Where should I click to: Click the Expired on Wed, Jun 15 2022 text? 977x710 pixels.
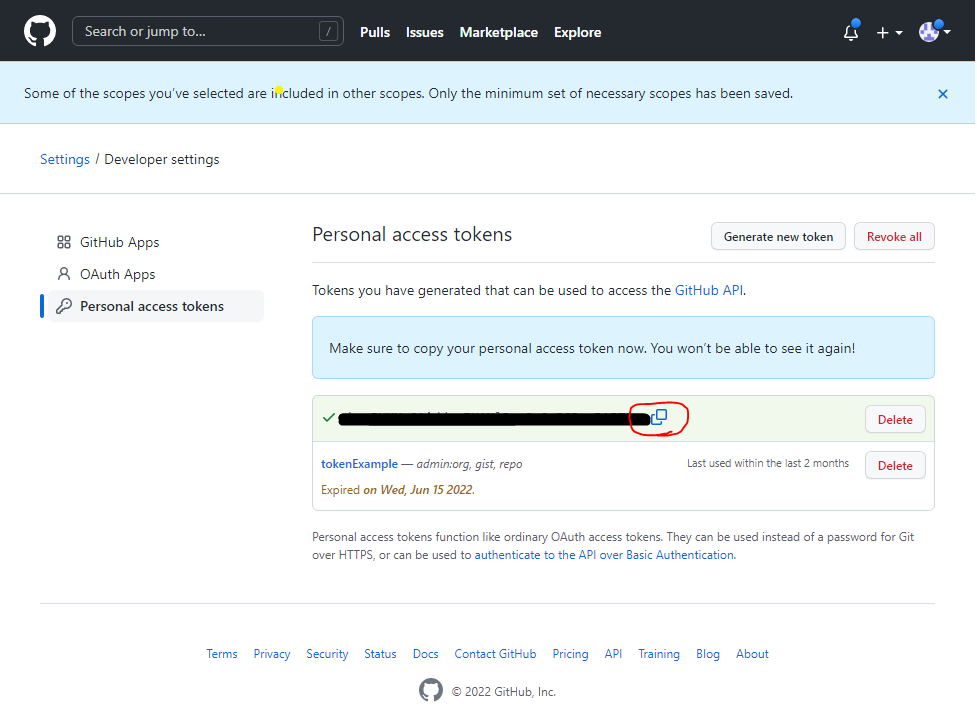click(x=398, y=490)
